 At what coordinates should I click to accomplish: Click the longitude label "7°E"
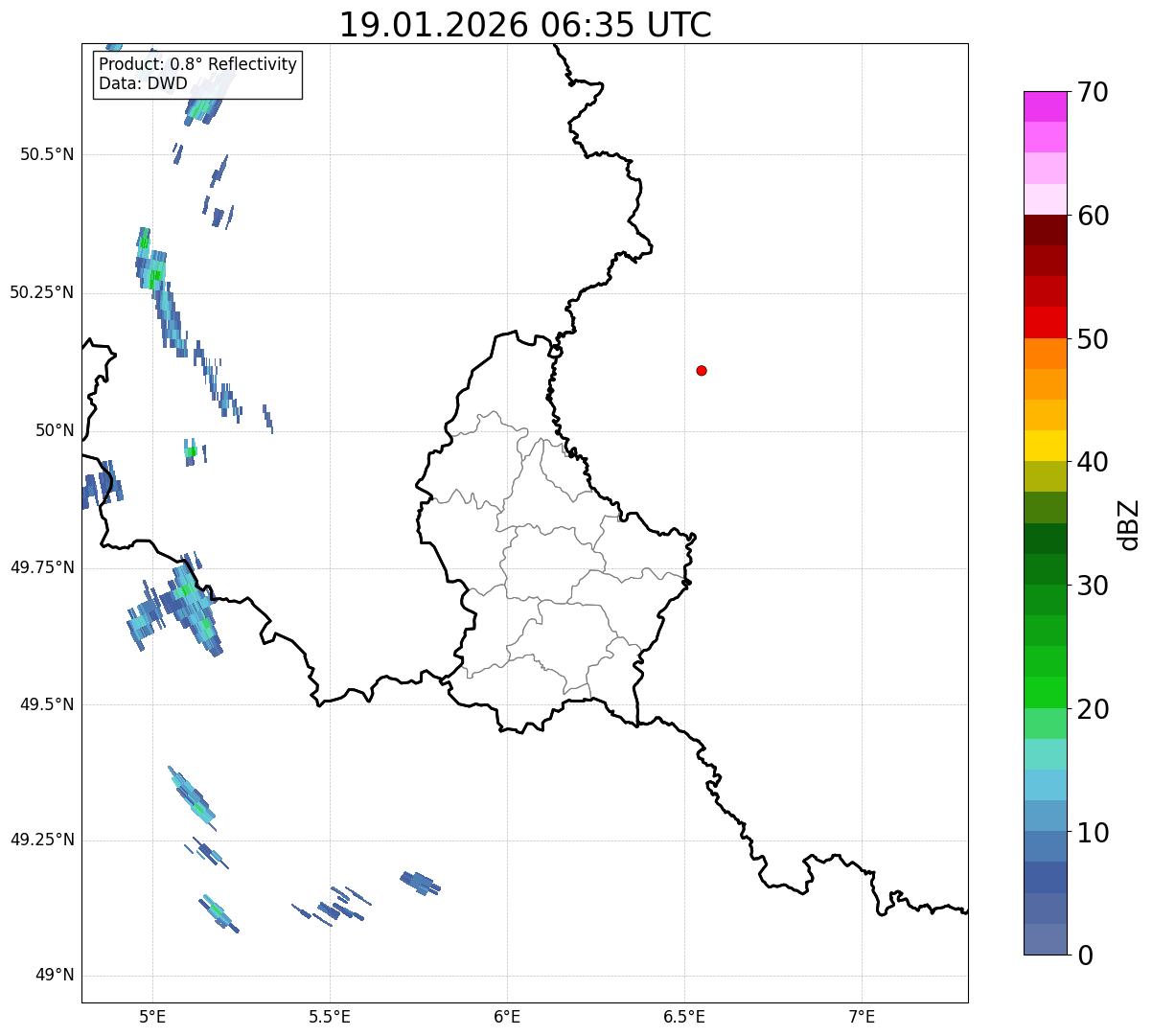862,1016
